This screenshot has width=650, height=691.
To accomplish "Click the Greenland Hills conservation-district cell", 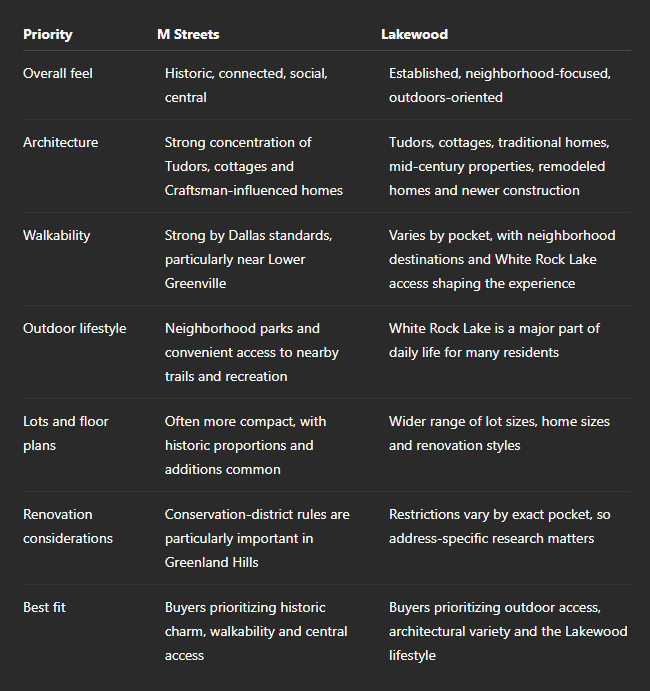I will [x=257, y=538].
